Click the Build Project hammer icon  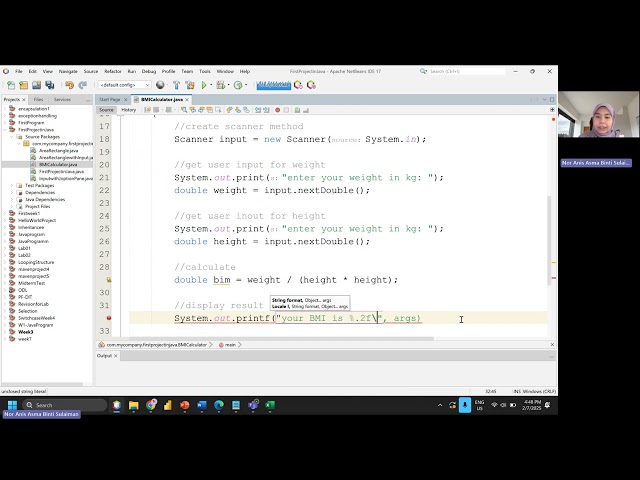click(x=176, y=85)
